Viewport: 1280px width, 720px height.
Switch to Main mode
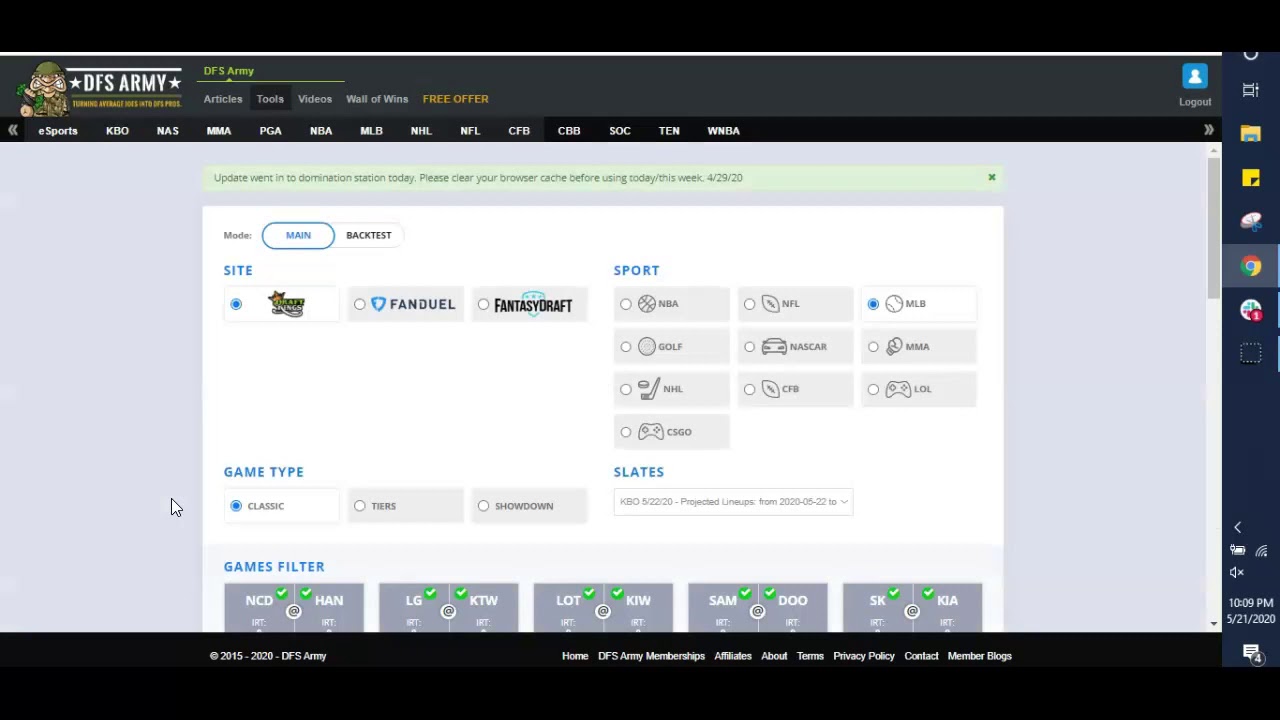[x=298, y=235]
